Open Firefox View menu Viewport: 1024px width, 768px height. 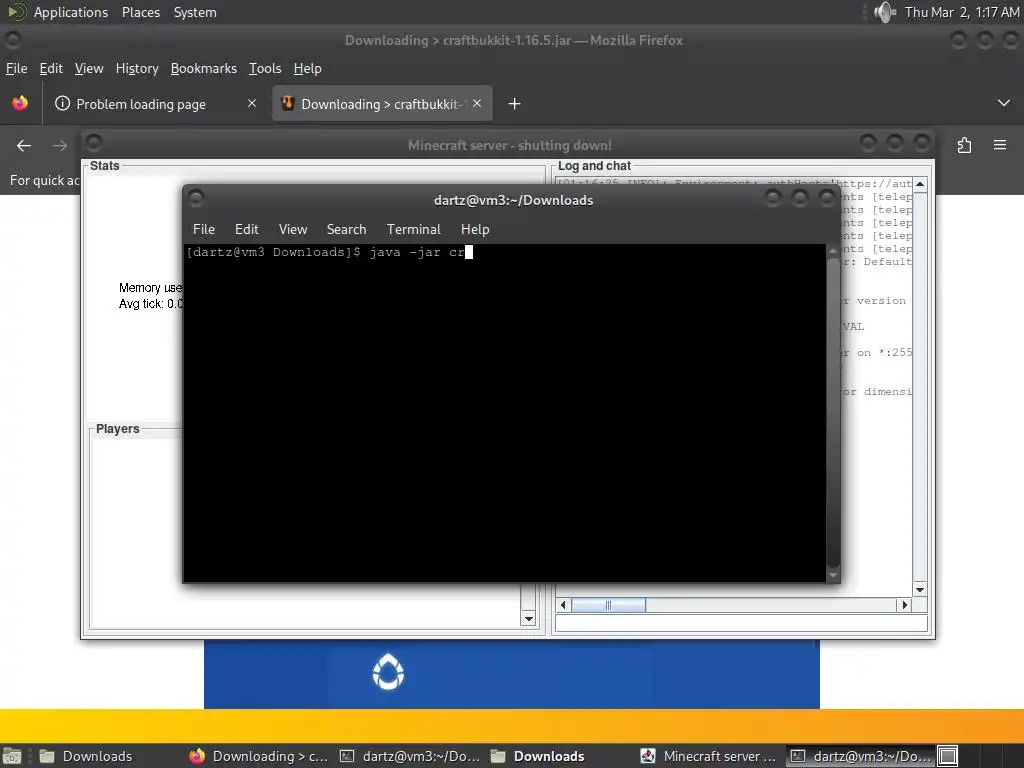89,69
